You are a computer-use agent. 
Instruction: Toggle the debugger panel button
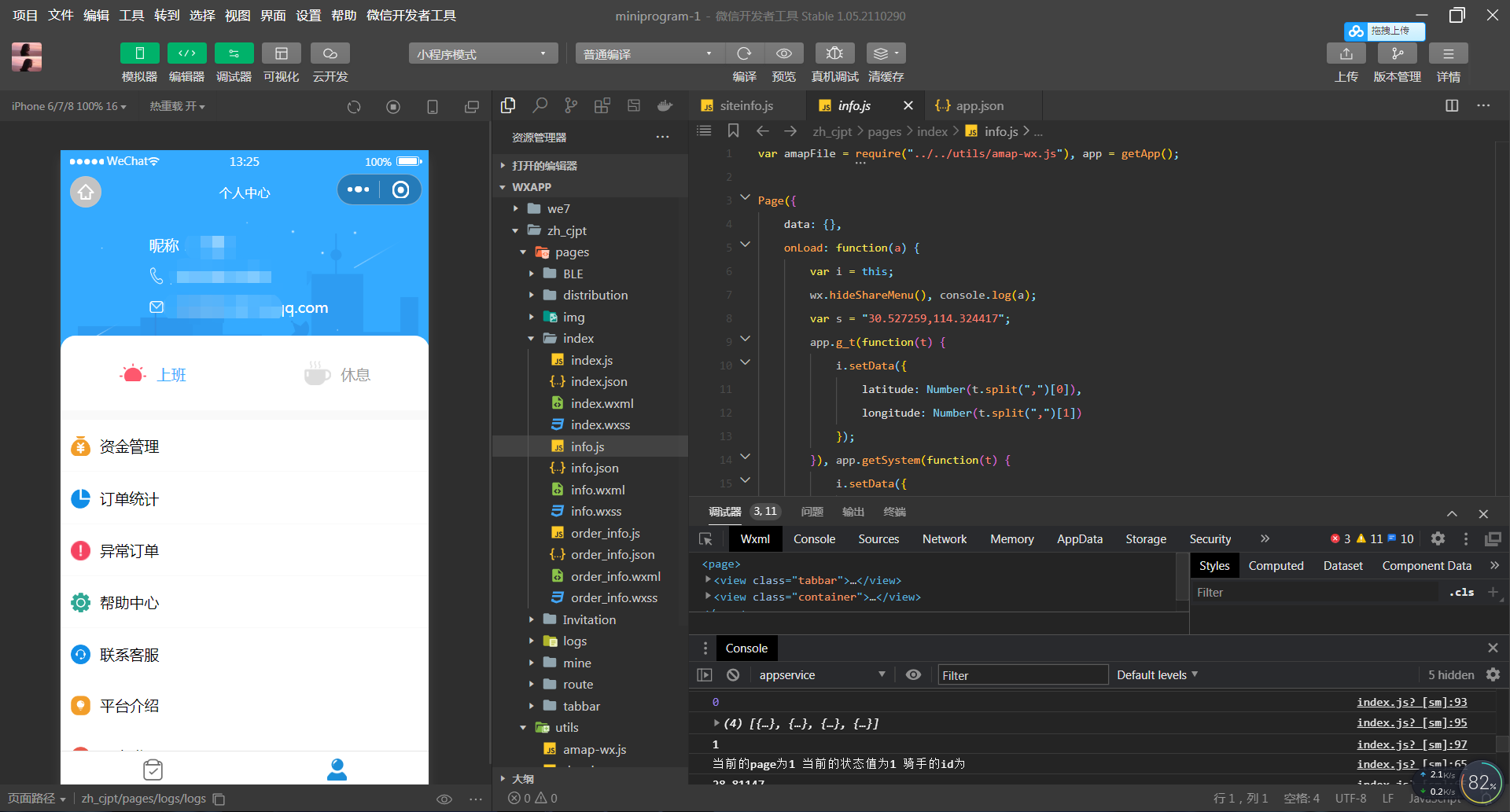[234, 53]
